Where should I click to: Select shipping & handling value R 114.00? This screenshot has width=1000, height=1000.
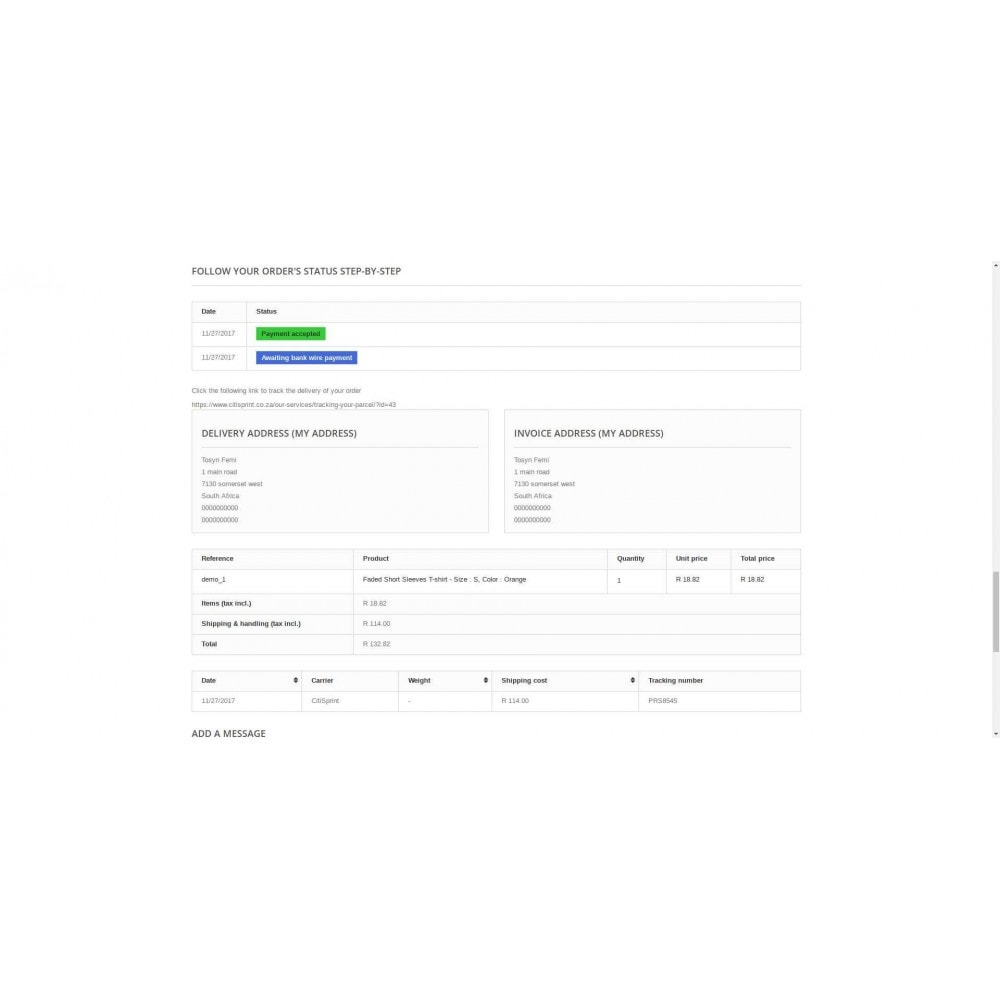[x=376, y=624]
